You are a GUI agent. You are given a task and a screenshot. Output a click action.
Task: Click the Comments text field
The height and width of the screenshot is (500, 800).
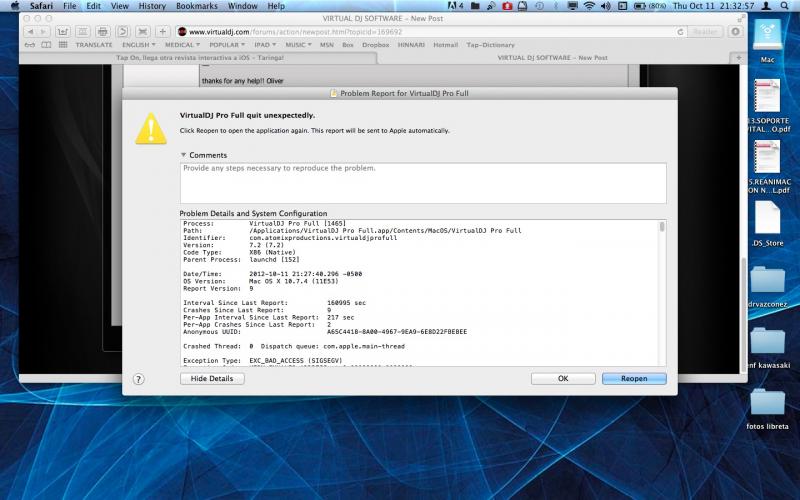(x=423, y=183)
